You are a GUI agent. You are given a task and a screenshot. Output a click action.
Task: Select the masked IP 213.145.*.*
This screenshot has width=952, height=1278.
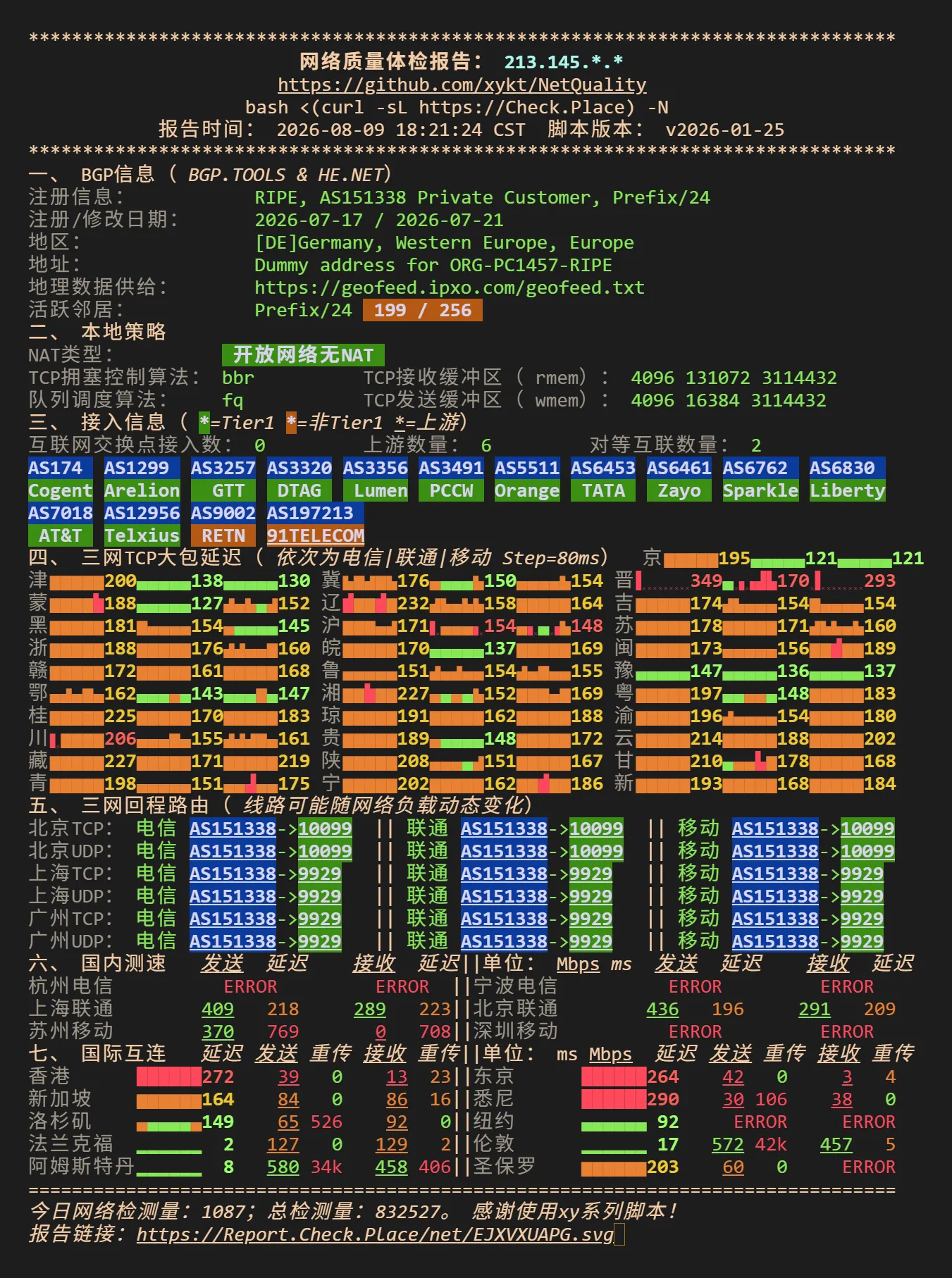click(x=564, y=62)
